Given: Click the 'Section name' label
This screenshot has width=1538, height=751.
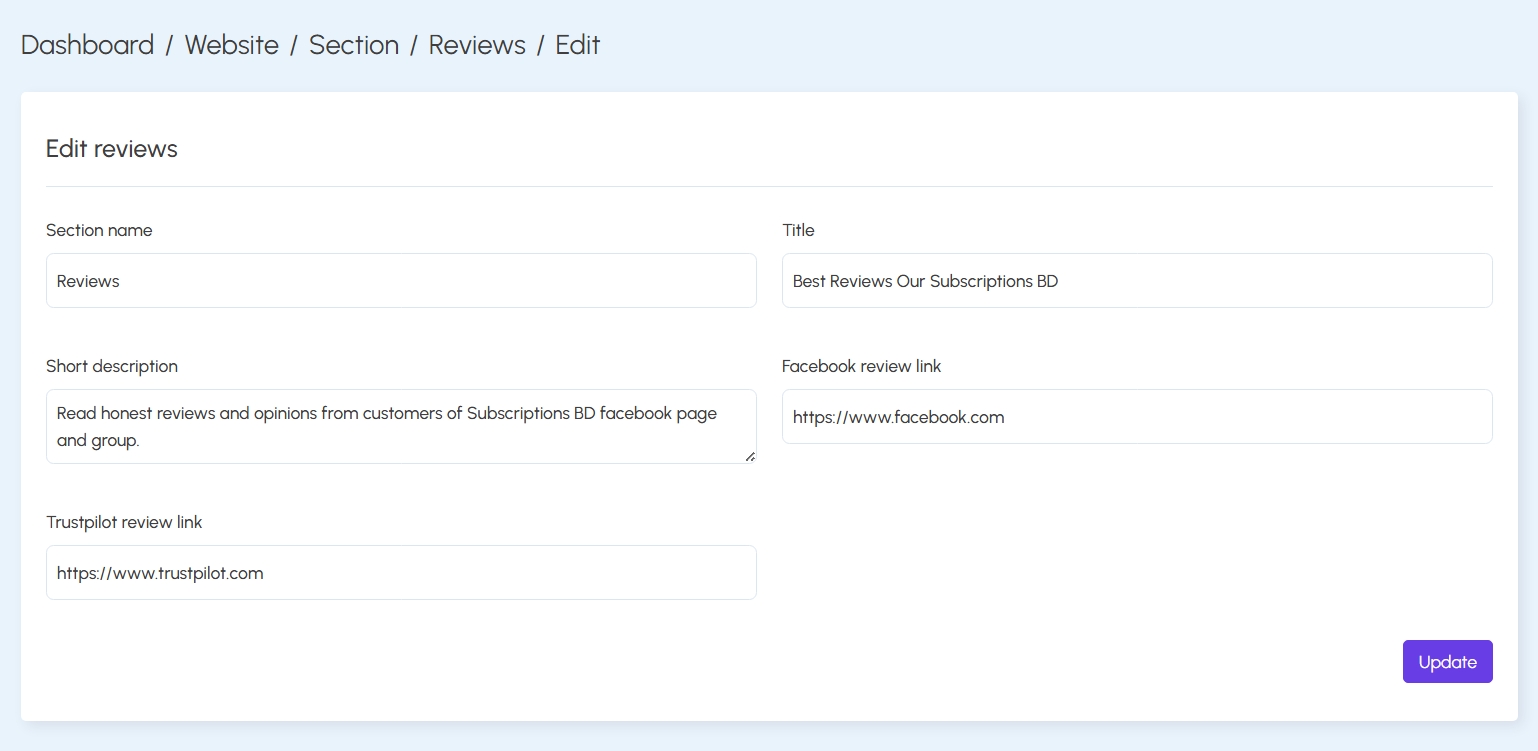Looking at the screenshot, I should pyautogui.click(x=99, y=230).
